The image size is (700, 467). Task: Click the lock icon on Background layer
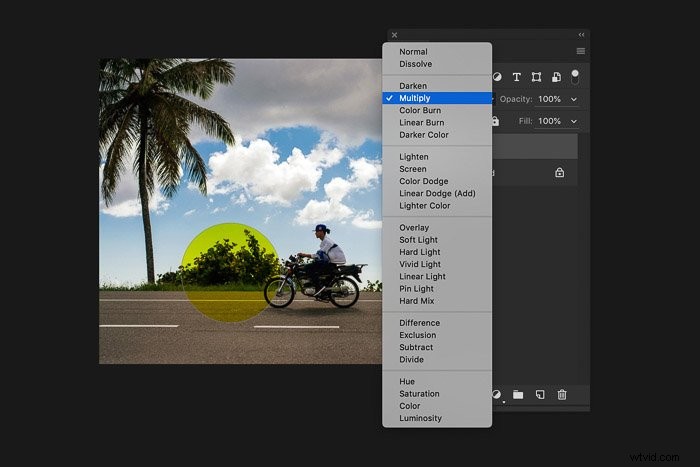click(559, 172)
